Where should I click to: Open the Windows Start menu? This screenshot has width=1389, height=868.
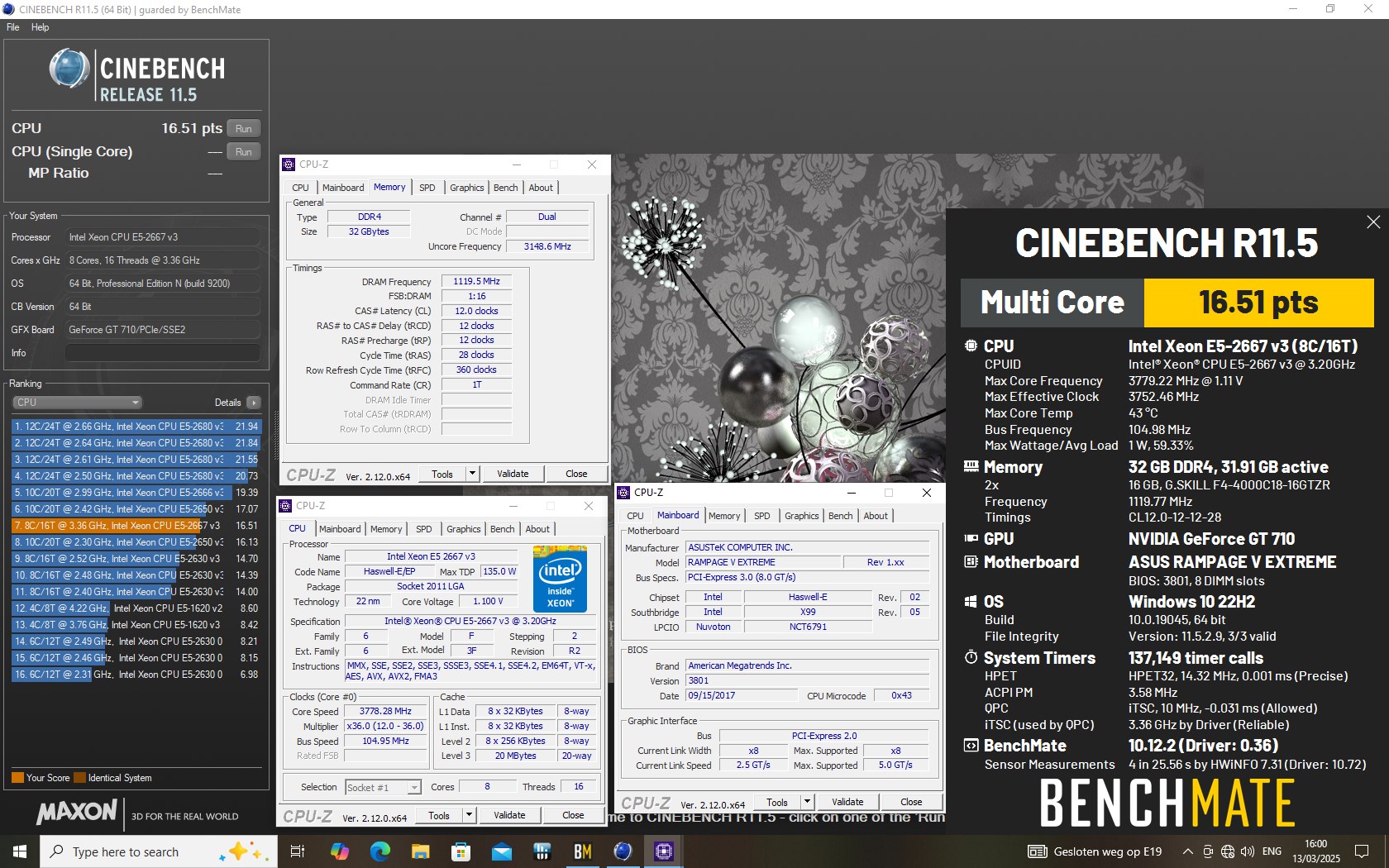click(x=20, y=851)
